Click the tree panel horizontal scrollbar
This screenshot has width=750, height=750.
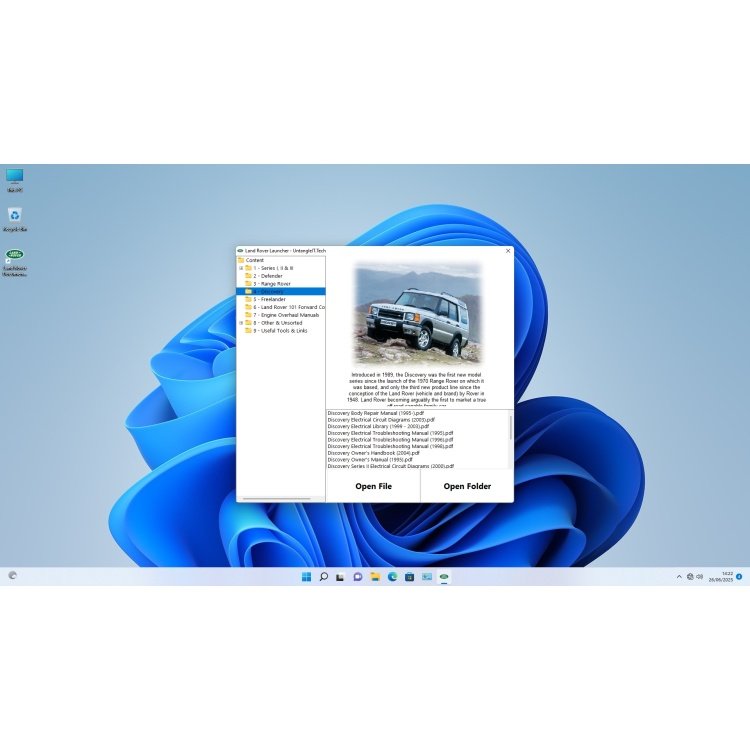tap(277, 499)
